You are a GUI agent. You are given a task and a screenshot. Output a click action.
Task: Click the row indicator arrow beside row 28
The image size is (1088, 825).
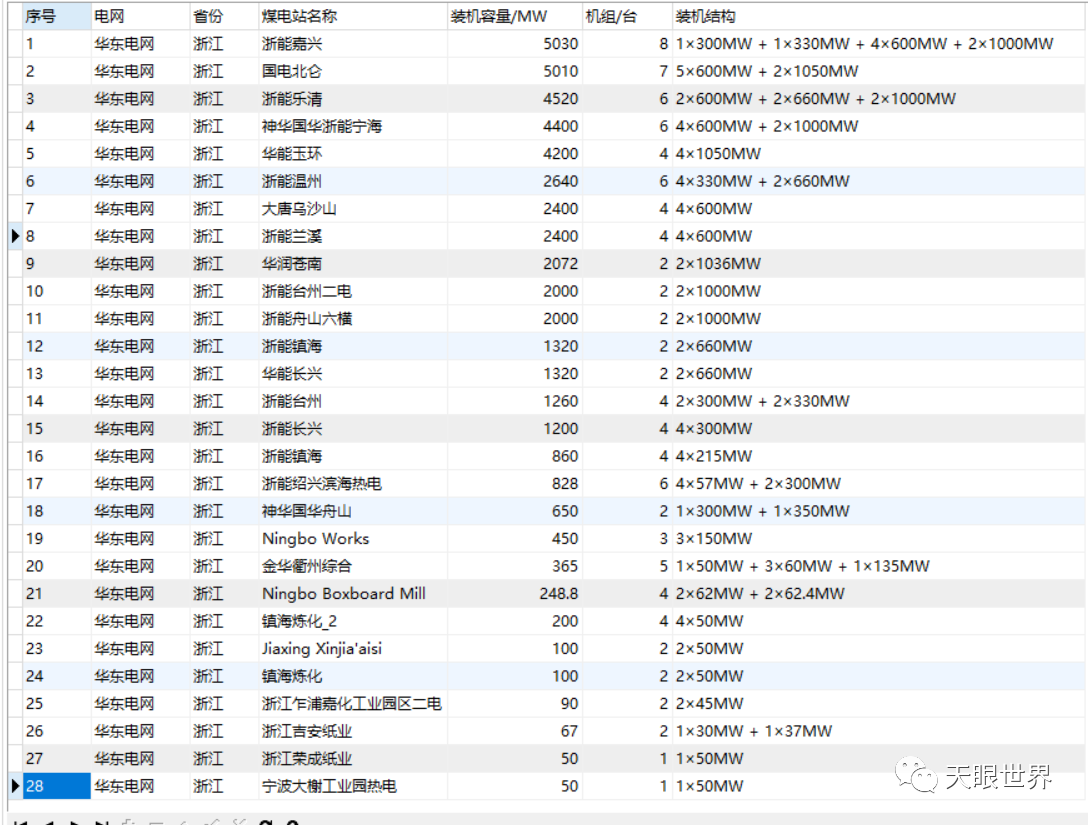(15, 786)
